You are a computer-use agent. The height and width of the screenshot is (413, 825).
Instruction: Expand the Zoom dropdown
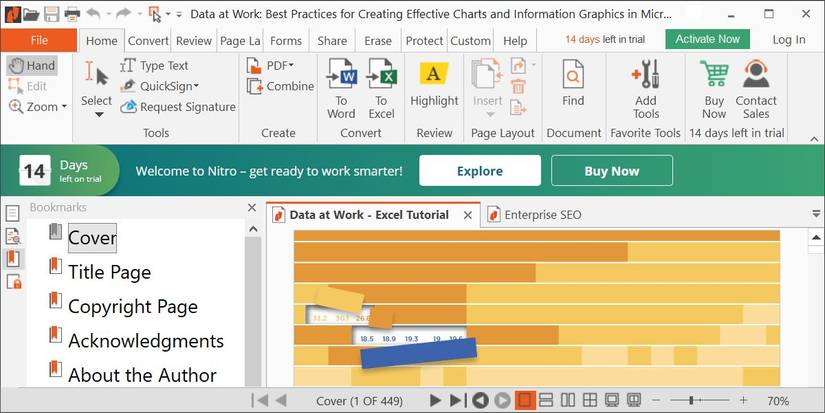click(x=38, y=107)
